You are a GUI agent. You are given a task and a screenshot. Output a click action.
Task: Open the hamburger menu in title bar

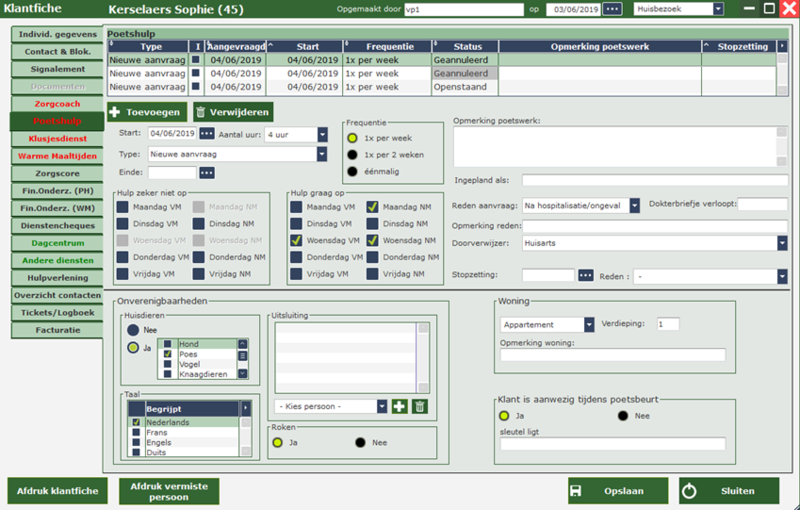coord(748,9)
